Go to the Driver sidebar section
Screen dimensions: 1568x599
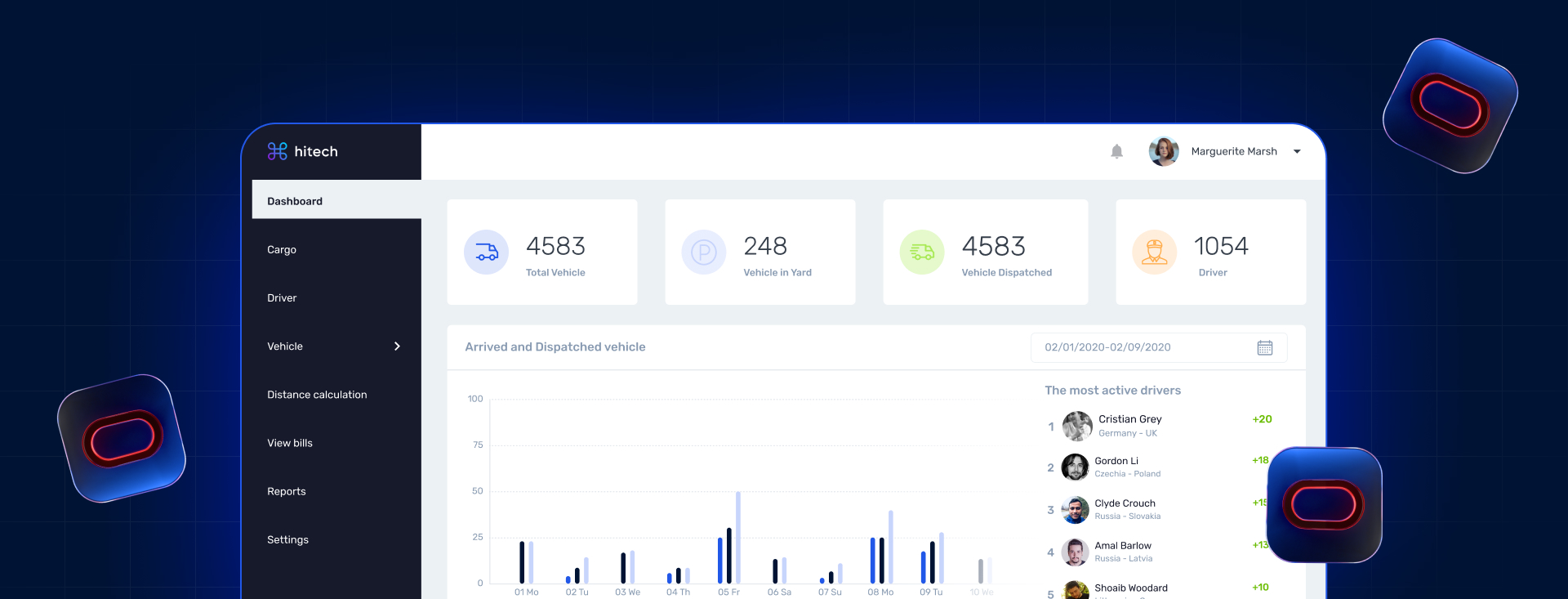click(x=282, y=298)
